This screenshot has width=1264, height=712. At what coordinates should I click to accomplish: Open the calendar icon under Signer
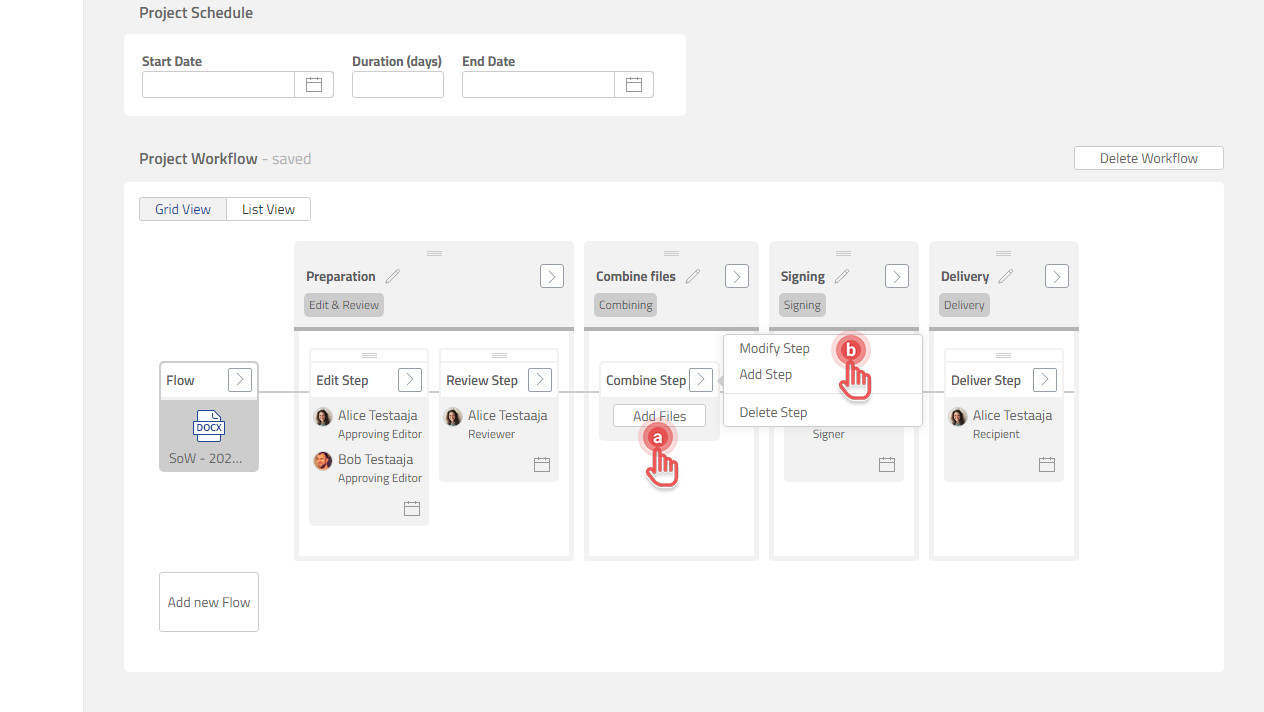coord(886,464)
